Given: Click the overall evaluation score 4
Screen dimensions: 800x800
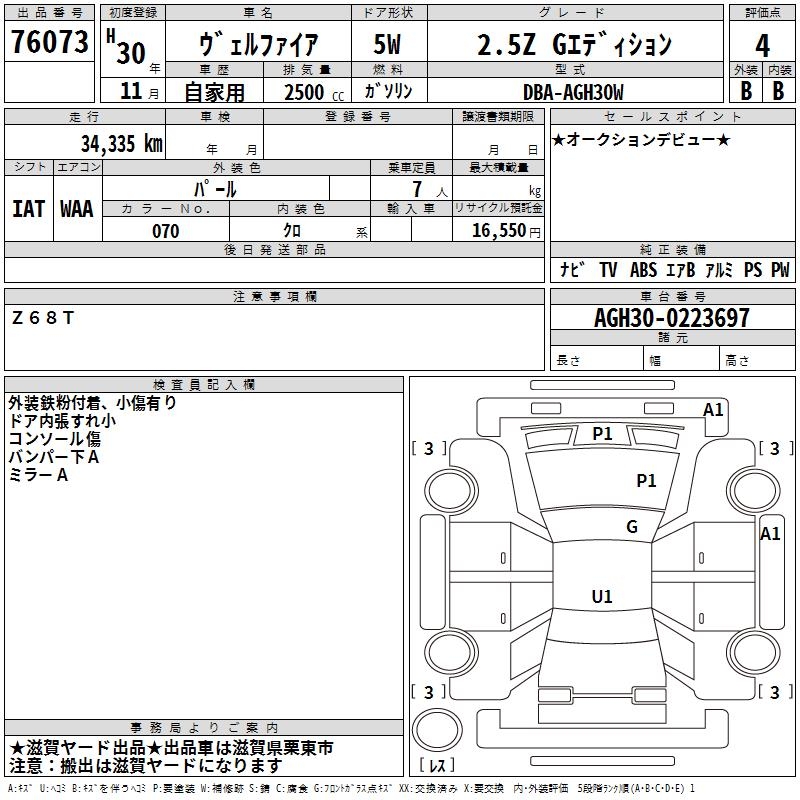Looking at the screenshot, I should [x=762, y=46].
